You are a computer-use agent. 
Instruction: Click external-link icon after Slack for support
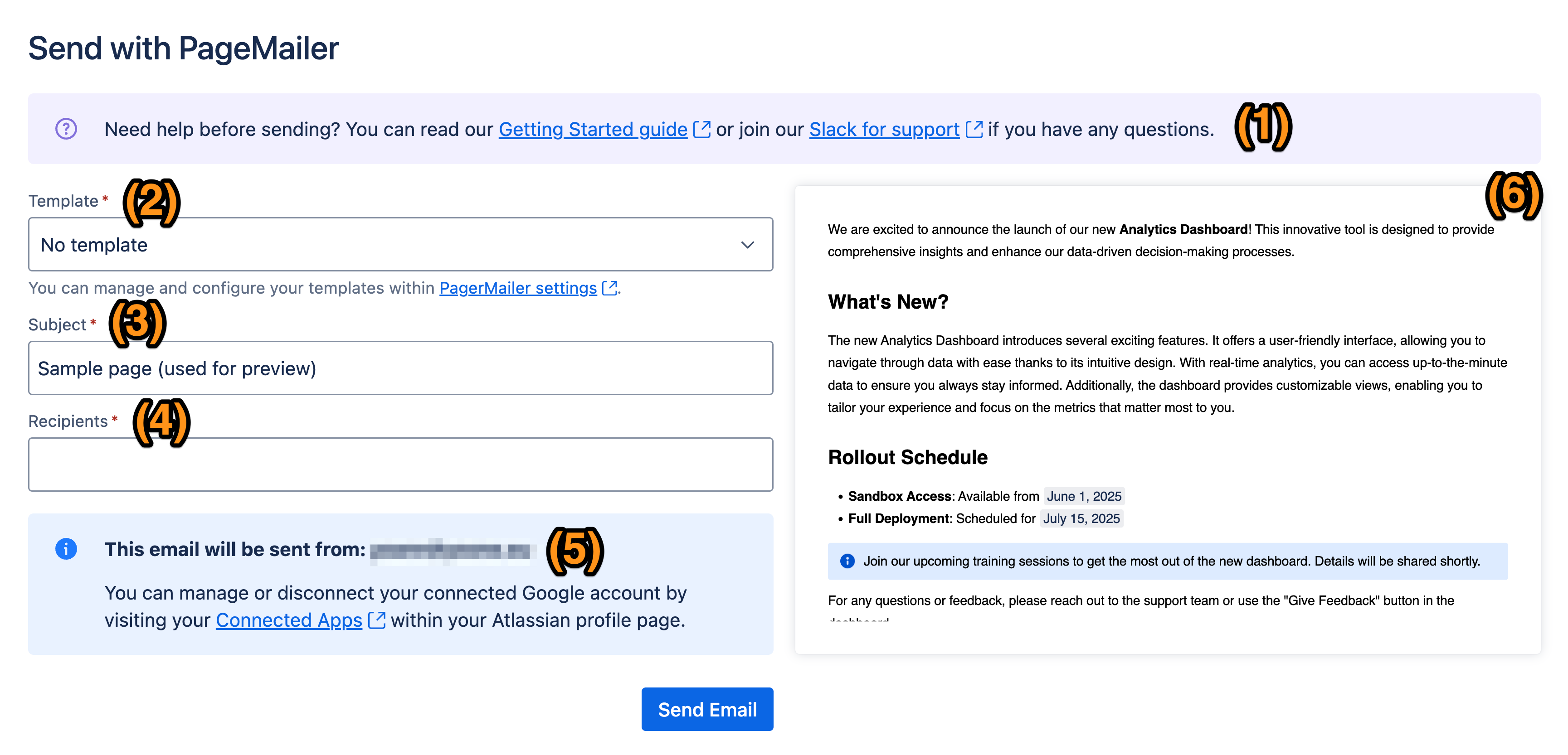(974, 130)
